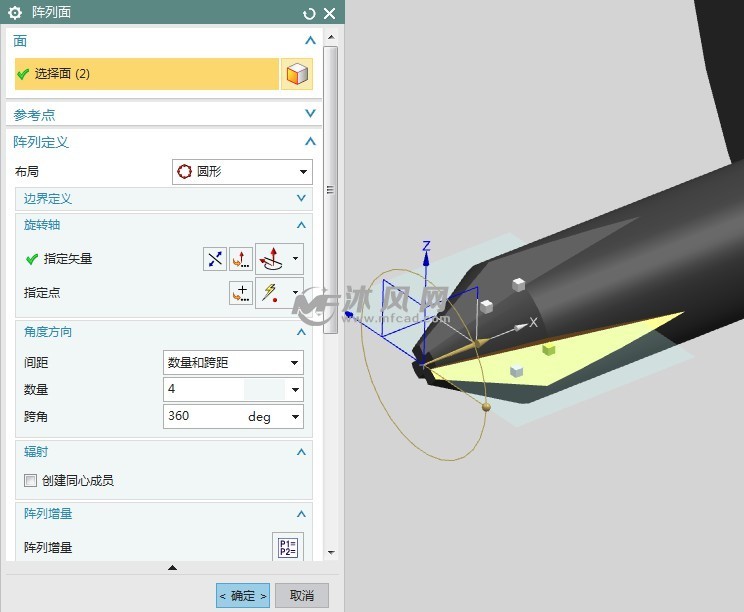Click the lower white cube handle on the dark body
Screen dimensions: 744x612
[x=486, y=306]
